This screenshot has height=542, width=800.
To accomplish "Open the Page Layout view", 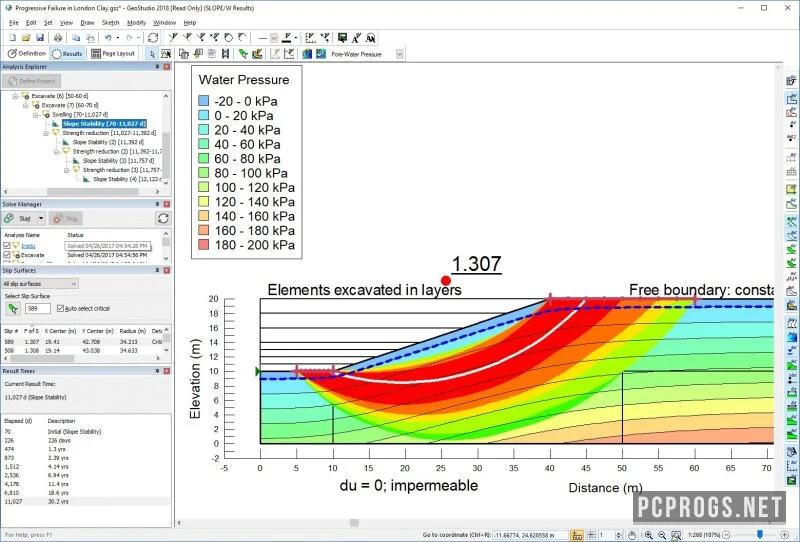I will click(x=113, y=53).
